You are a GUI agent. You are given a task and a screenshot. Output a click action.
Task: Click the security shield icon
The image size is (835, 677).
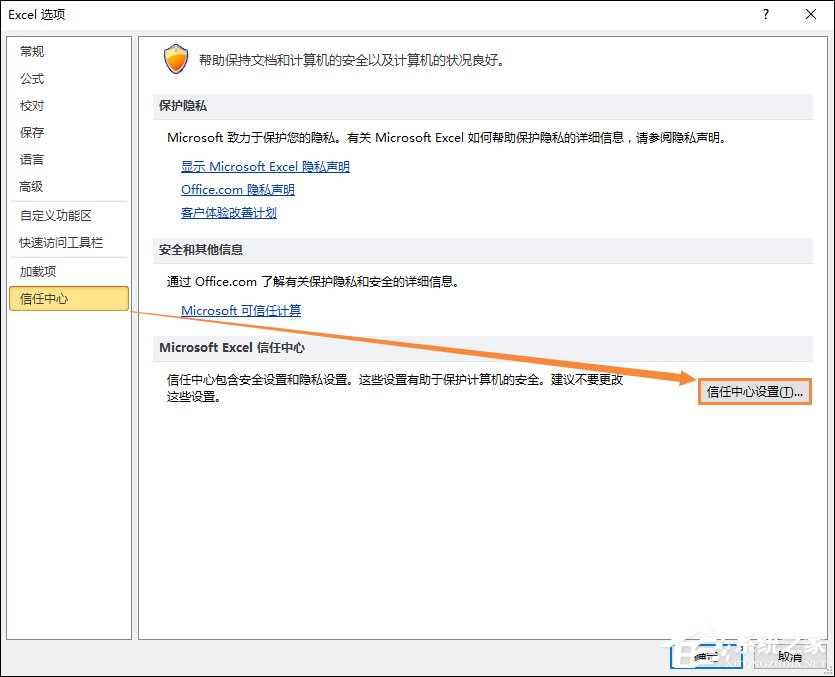coord(176,58)
